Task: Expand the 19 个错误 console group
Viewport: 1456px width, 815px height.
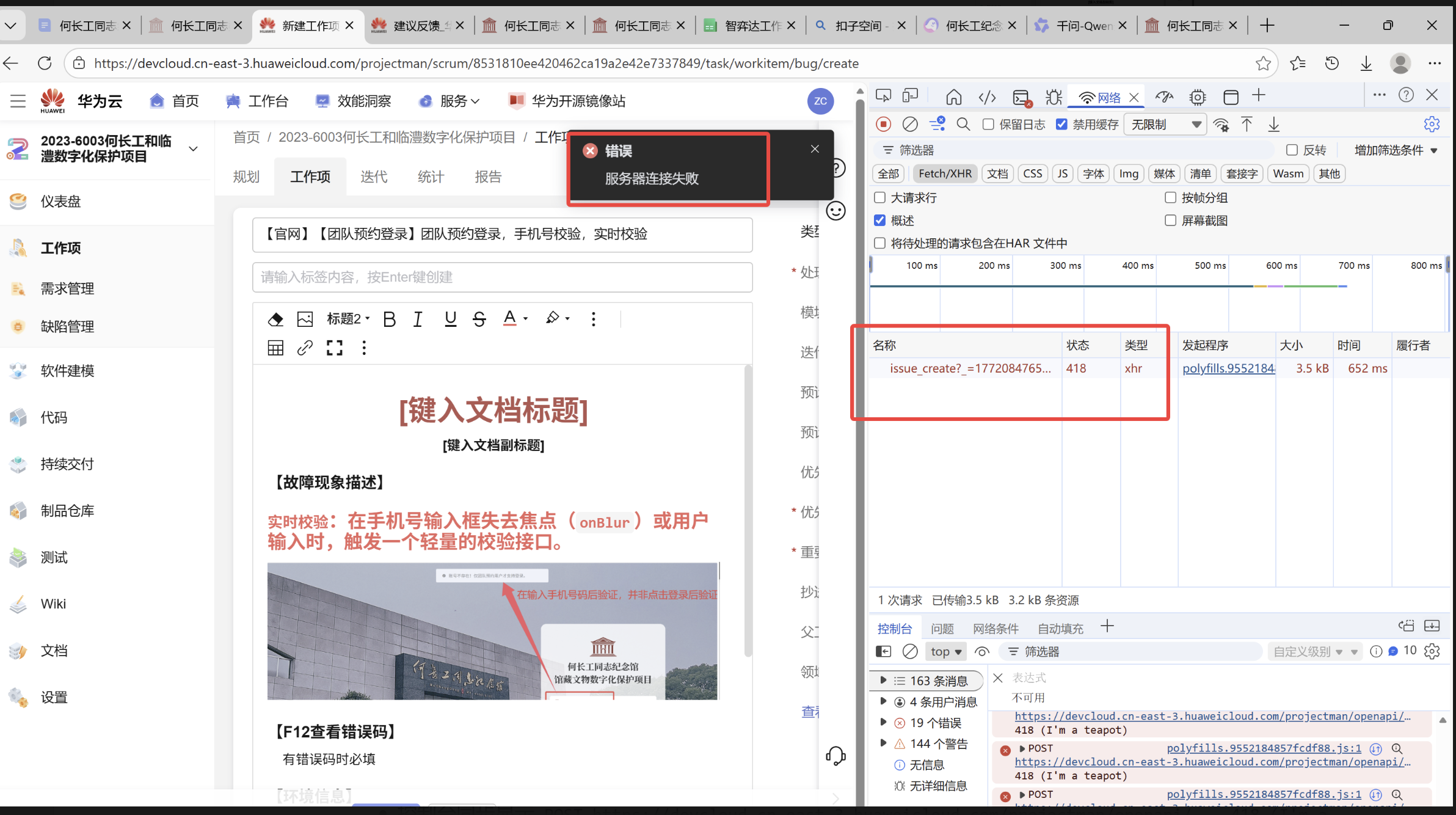Action: [x=883, y=723]
